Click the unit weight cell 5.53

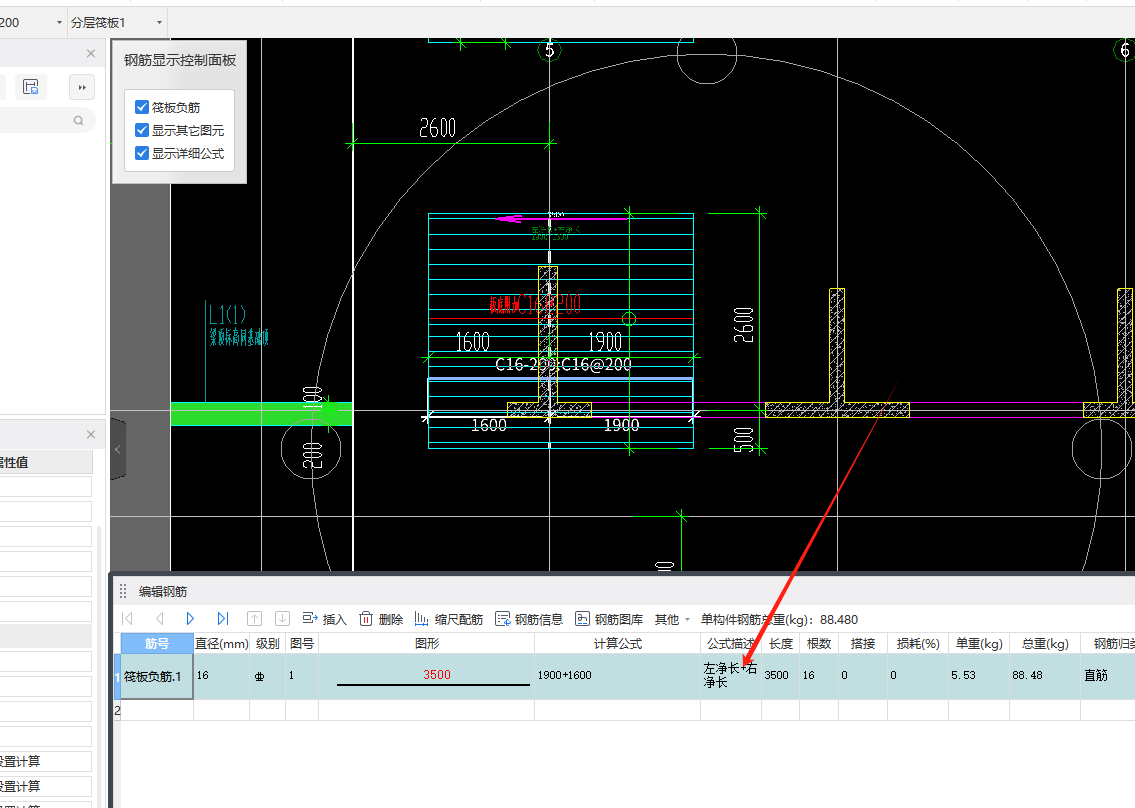coord(979,676)
